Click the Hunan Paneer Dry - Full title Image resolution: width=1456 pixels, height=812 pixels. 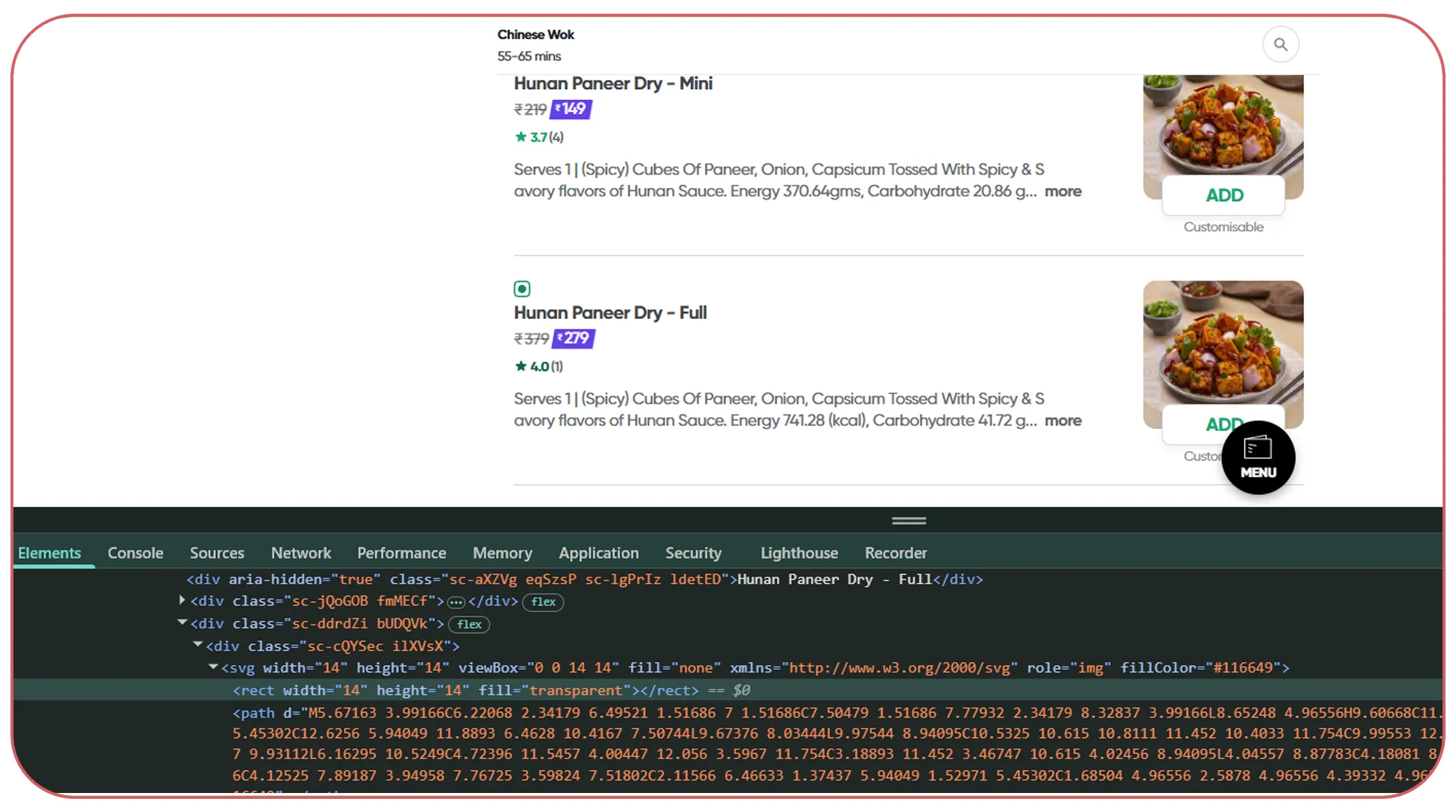[610, 313]
